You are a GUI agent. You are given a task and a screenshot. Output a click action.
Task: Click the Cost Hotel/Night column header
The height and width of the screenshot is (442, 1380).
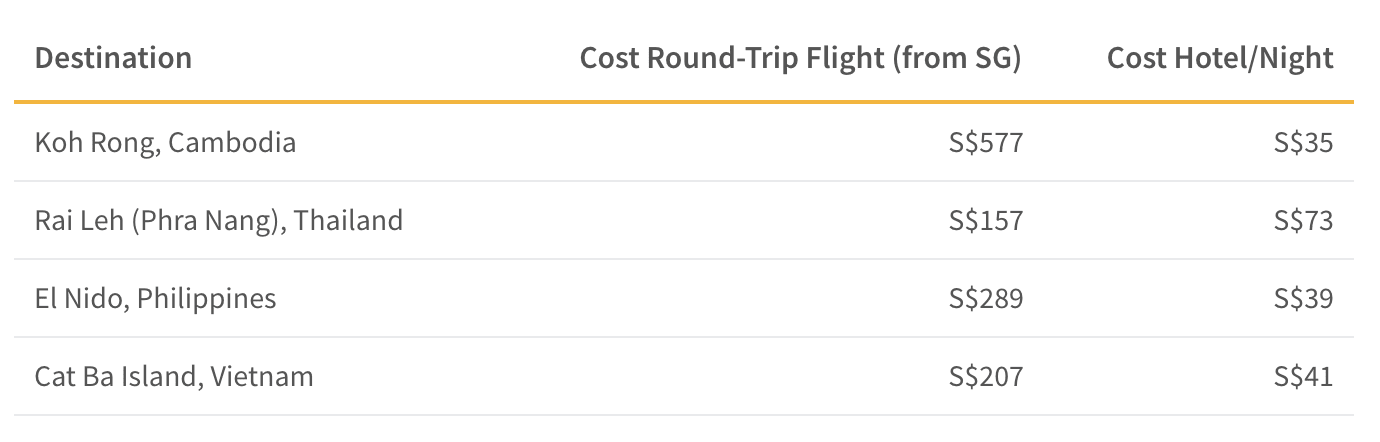point(1220,59)
